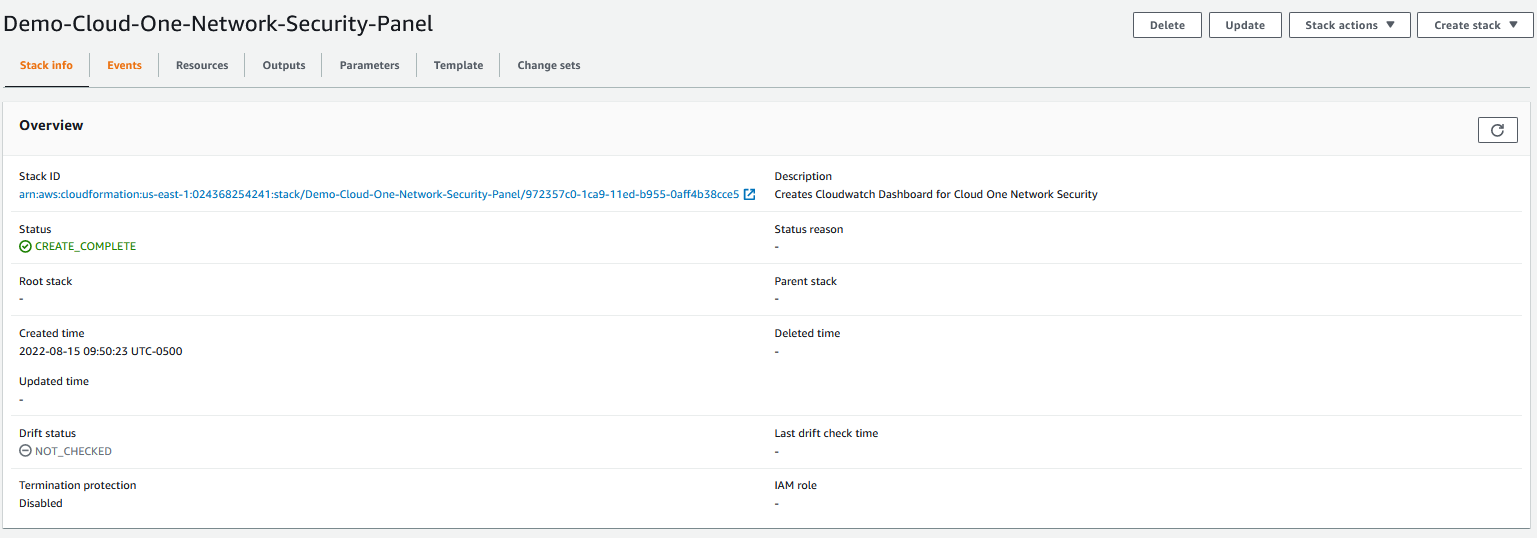Click the Drift status label
Screen dimensions: 1537x538
click(47, 433)
